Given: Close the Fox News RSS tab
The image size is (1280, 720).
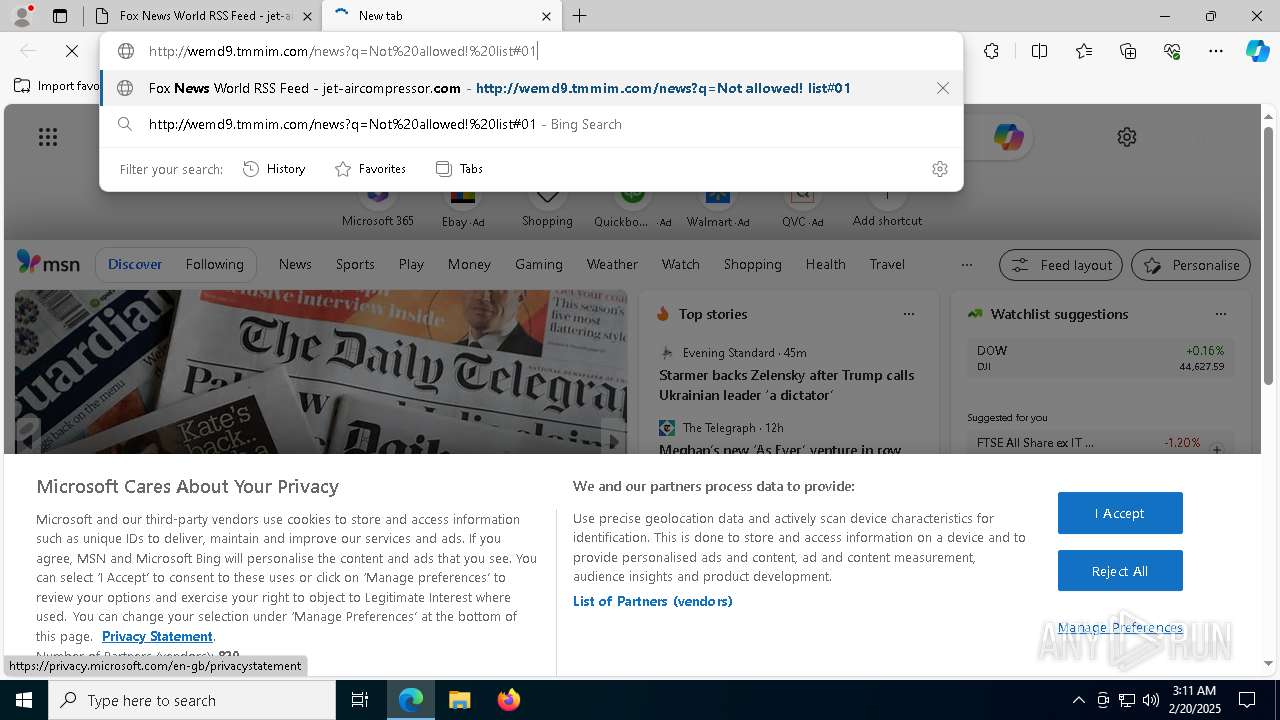Looking at the screenshot, I should coord(307,16).
